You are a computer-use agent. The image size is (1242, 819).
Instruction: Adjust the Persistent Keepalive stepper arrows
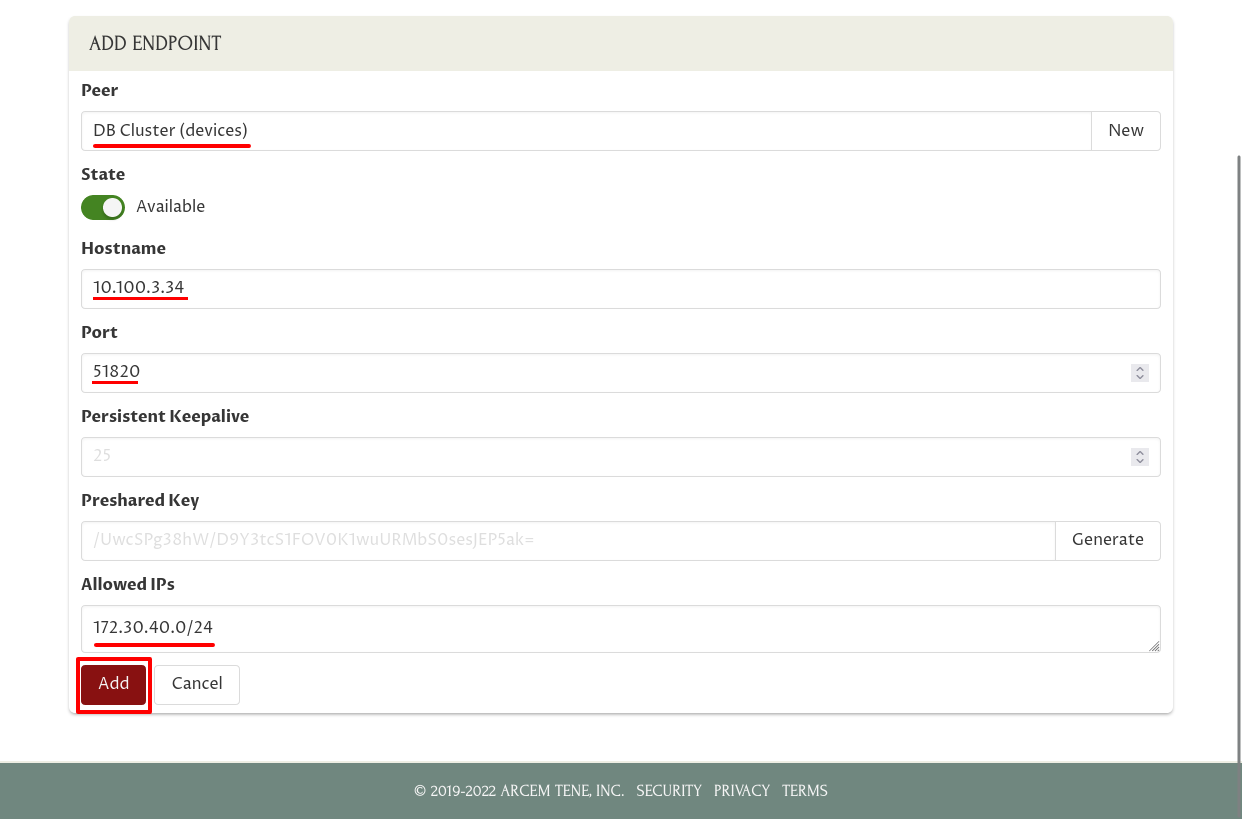coord(1139,457)
